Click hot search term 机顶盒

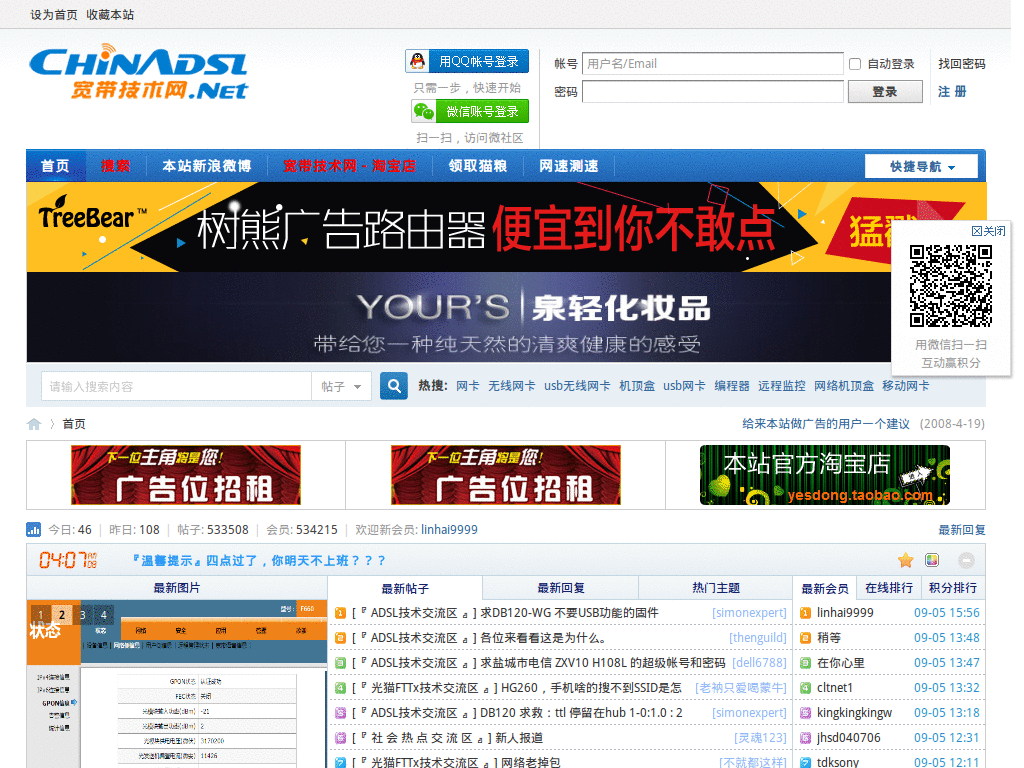point(637,386)
